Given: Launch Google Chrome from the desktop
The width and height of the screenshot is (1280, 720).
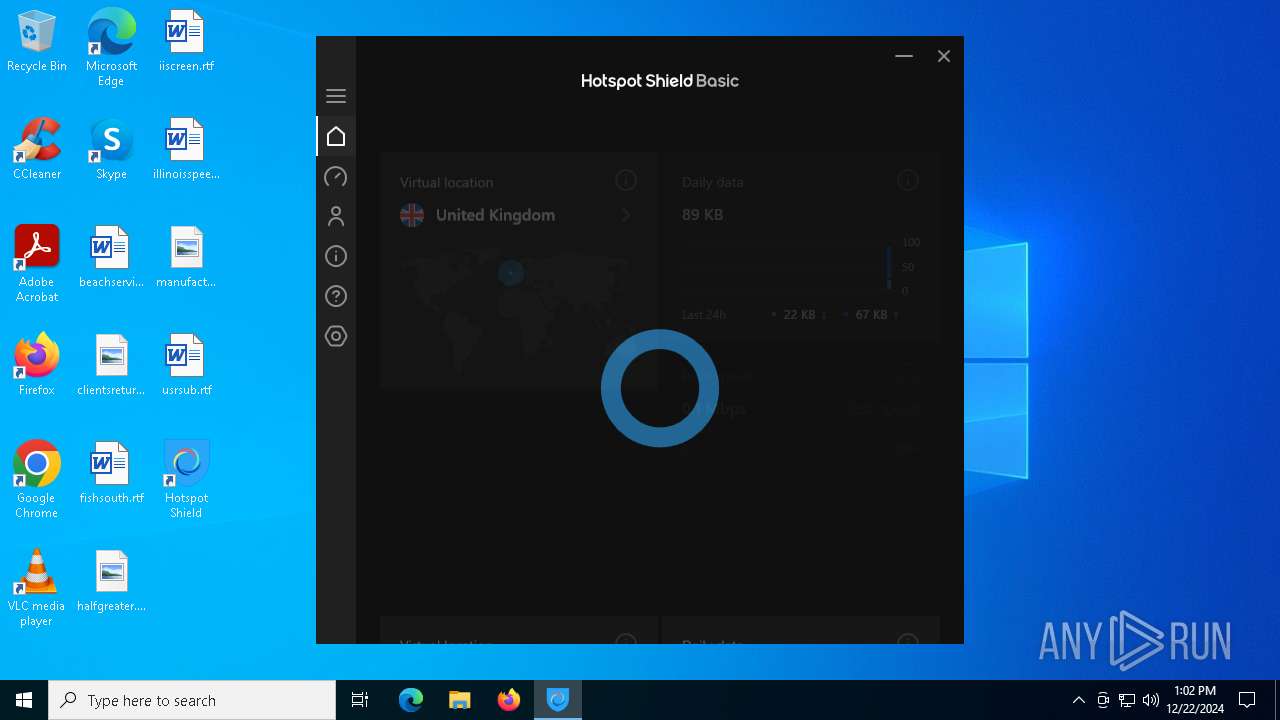Looking at the screenshot, I should pyautogui.click(x=37, y=480).
